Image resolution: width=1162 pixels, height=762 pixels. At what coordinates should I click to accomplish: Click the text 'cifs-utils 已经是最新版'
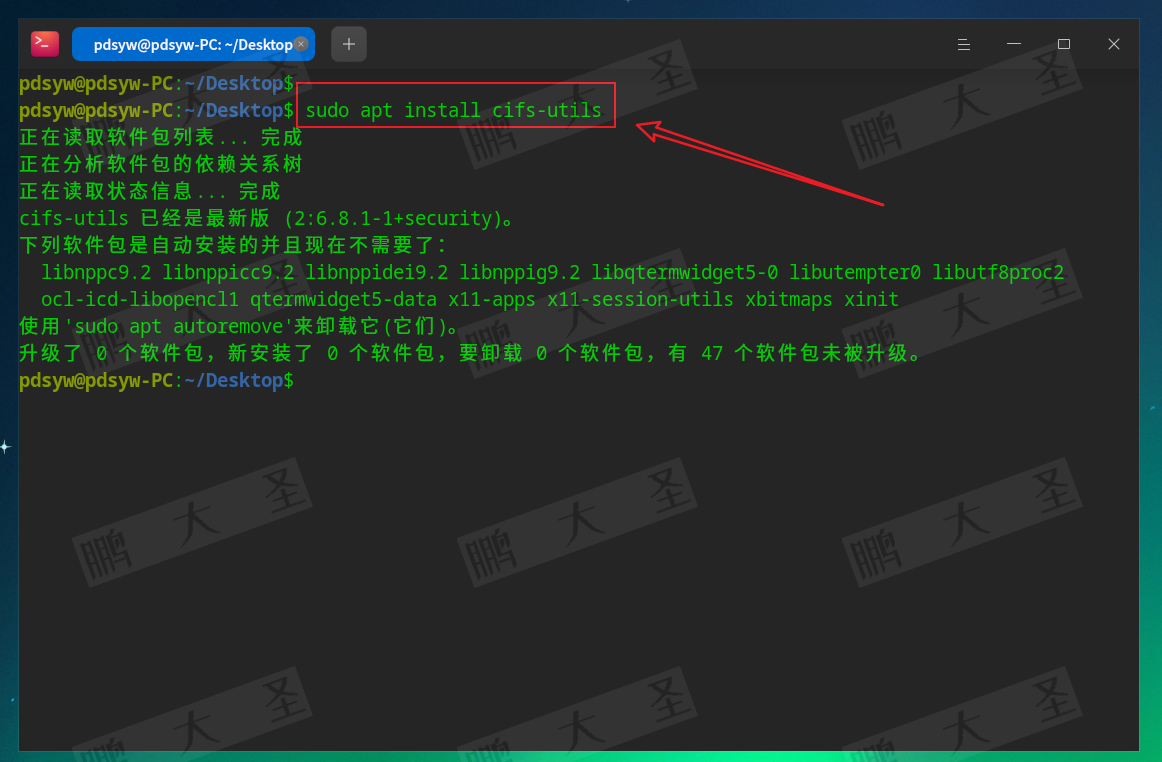point(144,218)
